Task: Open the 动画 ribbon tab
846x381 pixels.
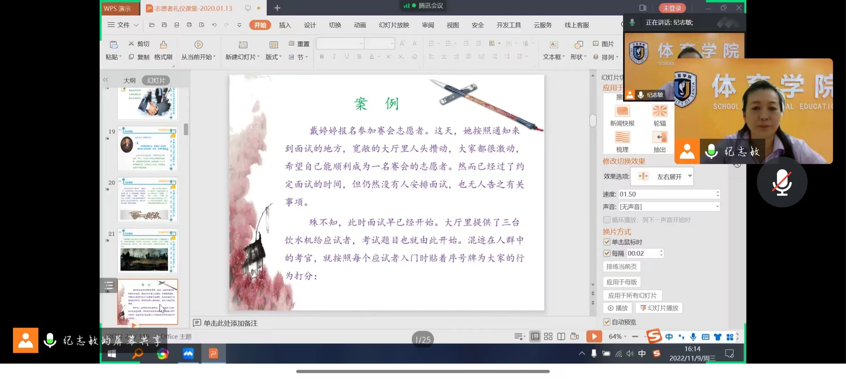Action: pyautogui.click(x=360, y=25)
